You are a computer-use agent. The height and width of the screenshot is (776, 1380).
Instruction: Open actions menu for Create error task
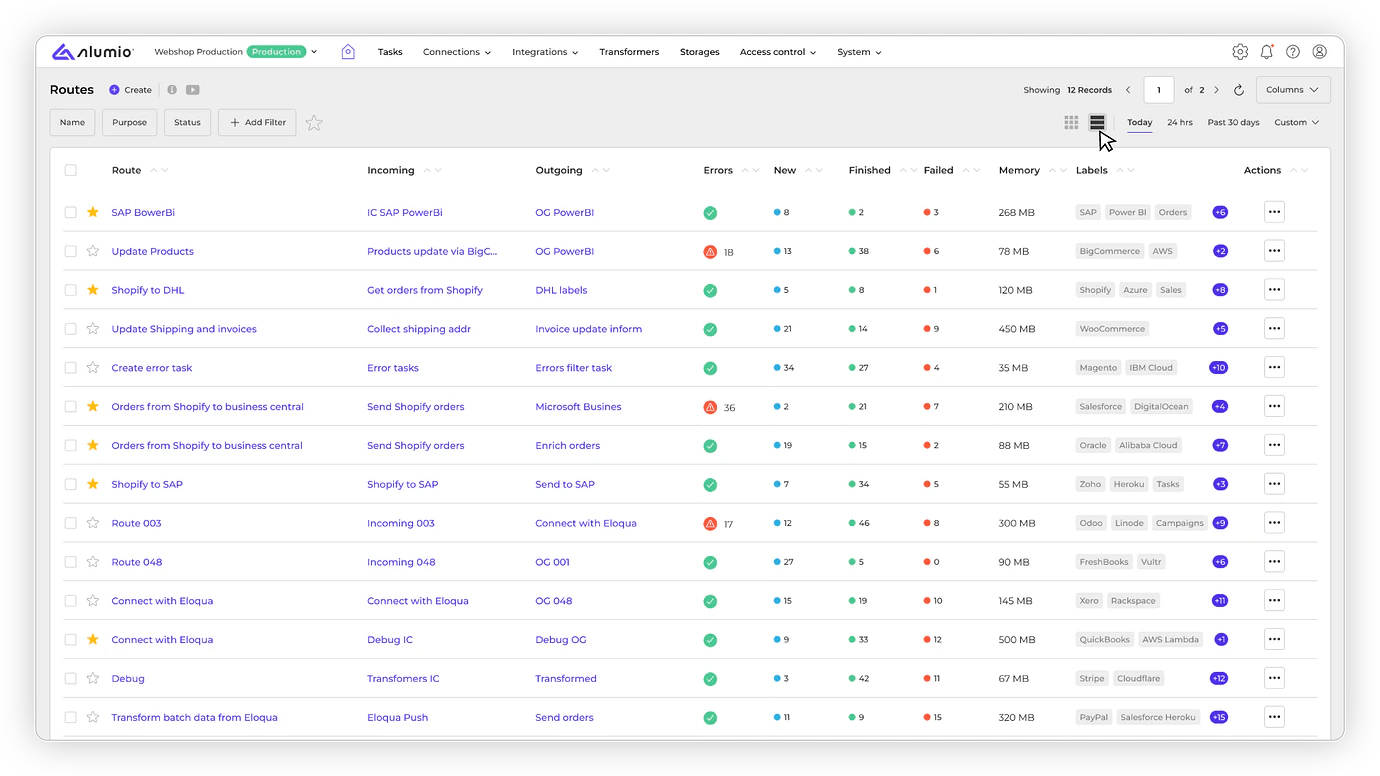(1274, 367)
